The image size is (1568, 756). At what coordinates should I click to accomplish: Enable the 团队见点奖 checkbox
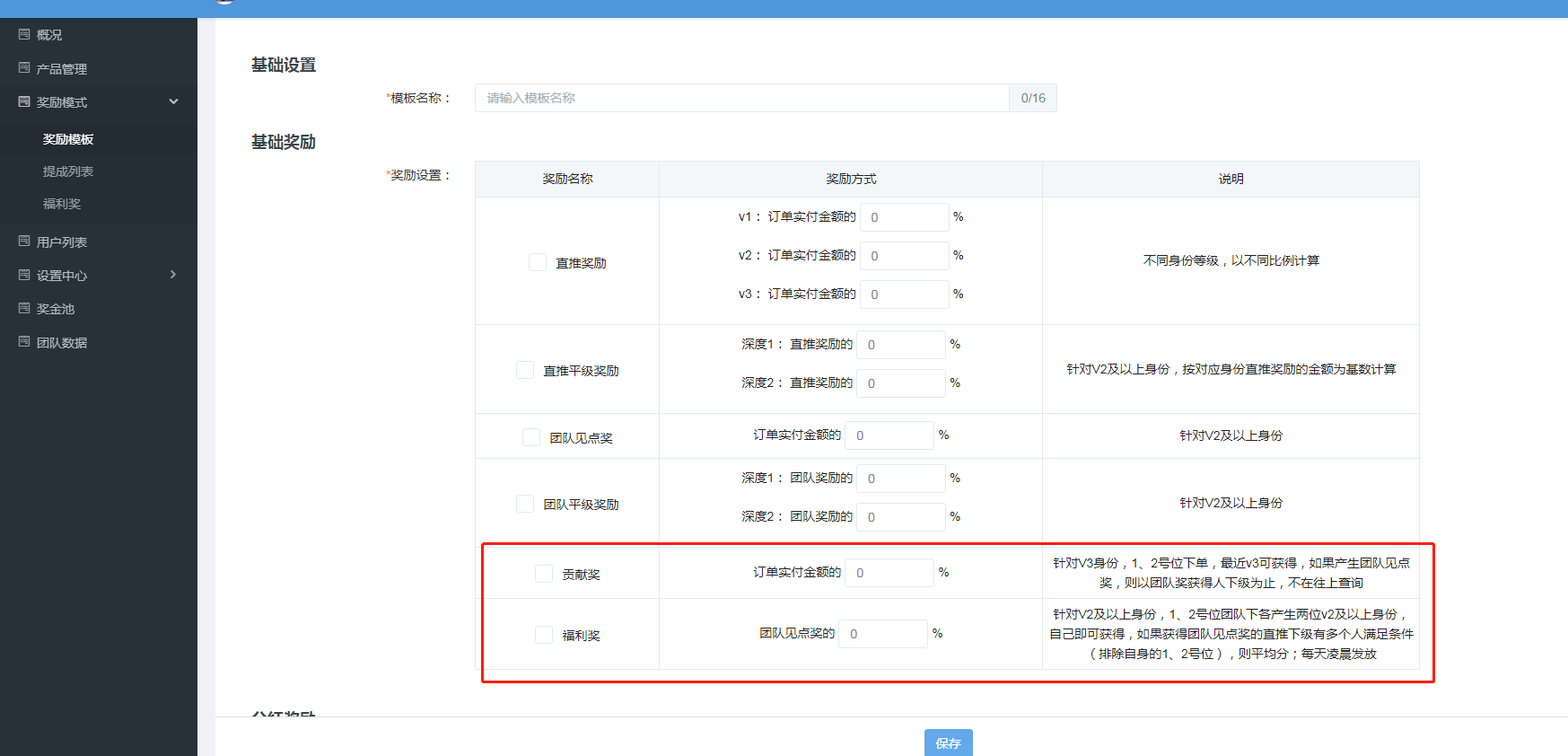[531, 437]
